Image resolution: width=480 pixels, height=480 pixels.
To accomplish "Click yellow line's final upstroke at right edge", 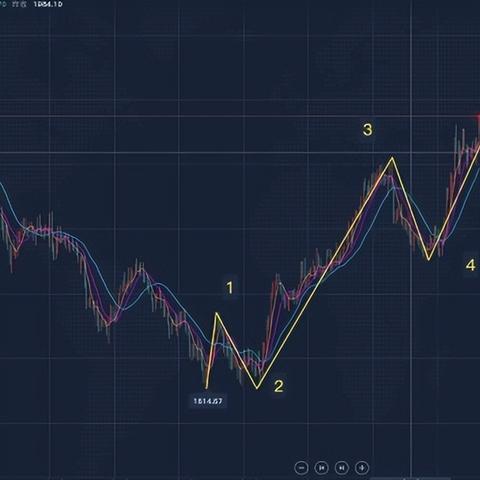I will point(455,200).
